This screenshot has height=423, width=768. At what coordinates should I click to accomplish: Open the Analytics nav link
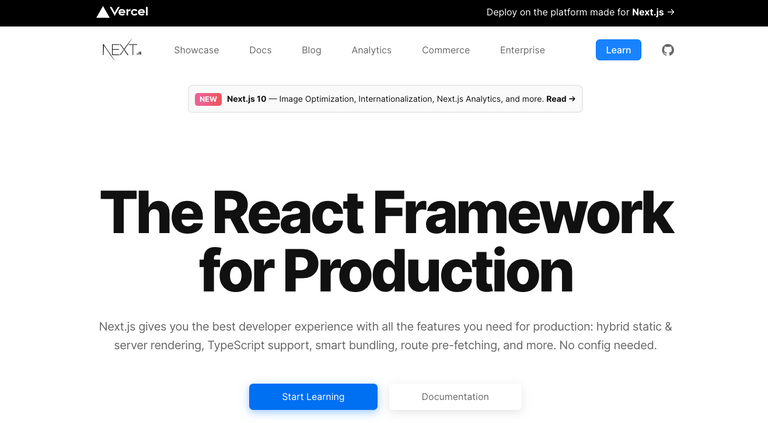click(371, 50)
